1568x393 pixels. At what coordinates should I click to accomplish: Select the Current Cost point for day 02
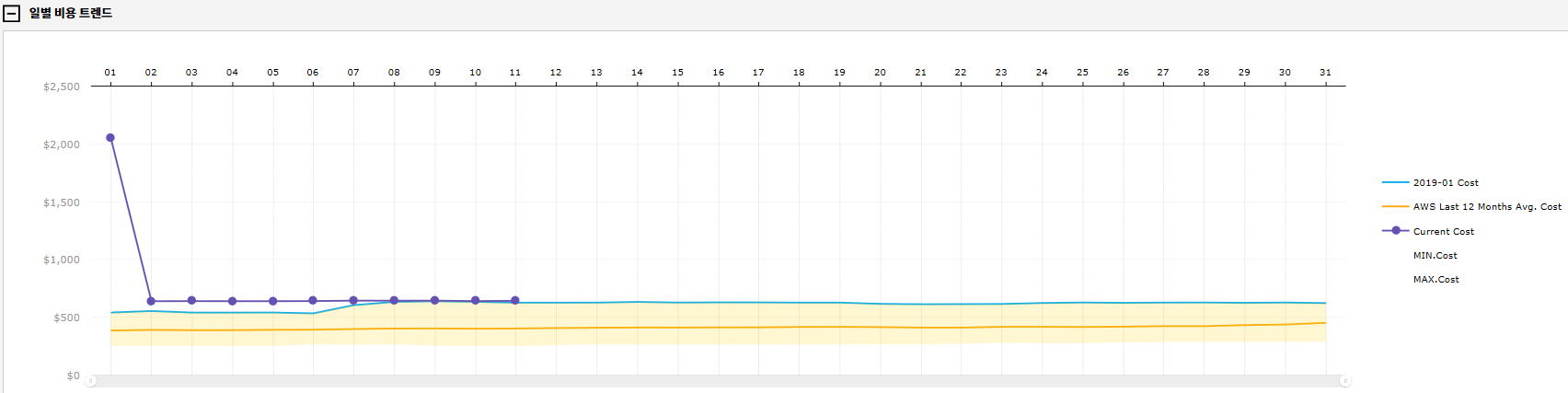point(151,301)
